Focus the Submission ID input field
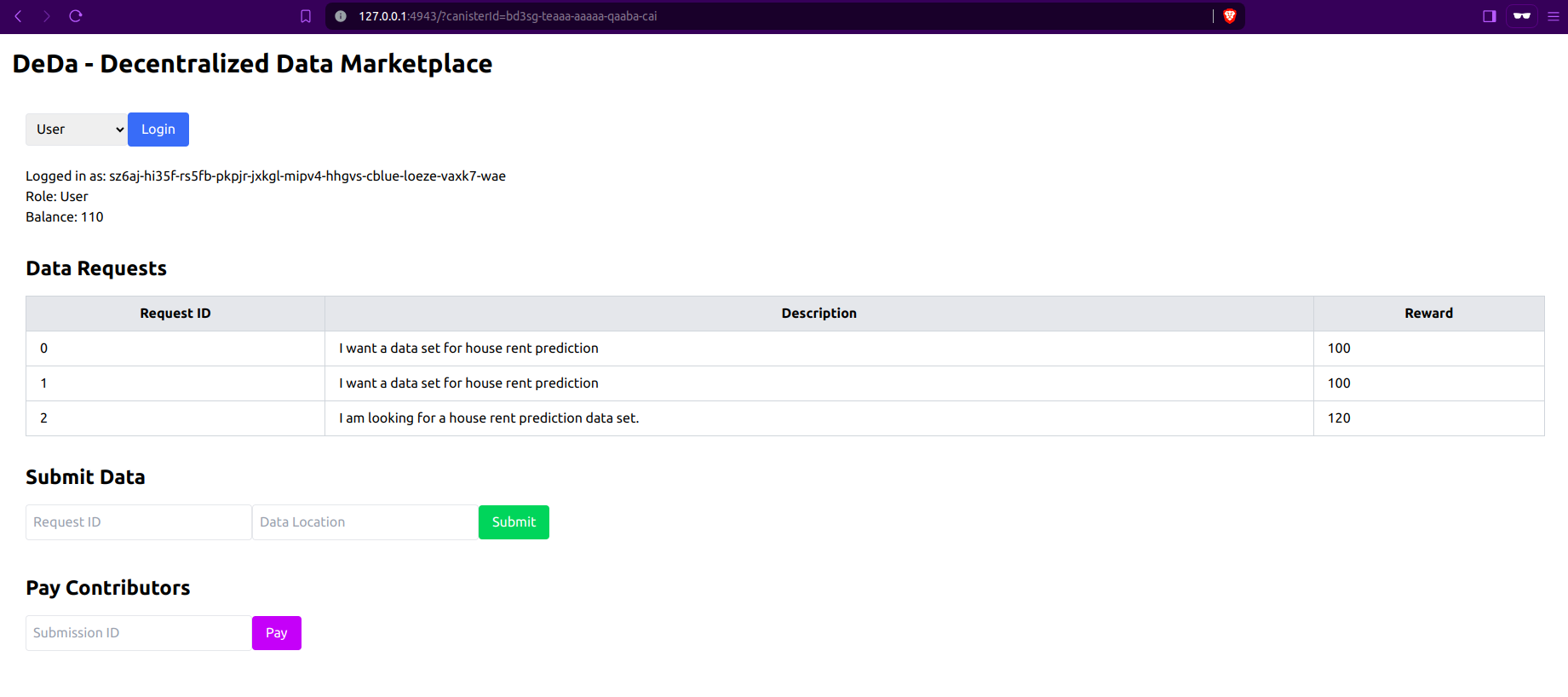The height and width of the screenshot is (697, 1568). coord(139,633)
